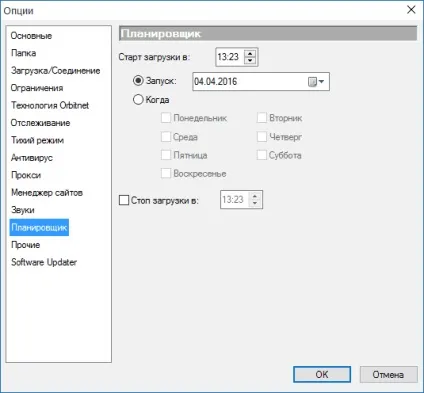
Task: Go to Звуки settings
Action: click(x=23, y=210)
